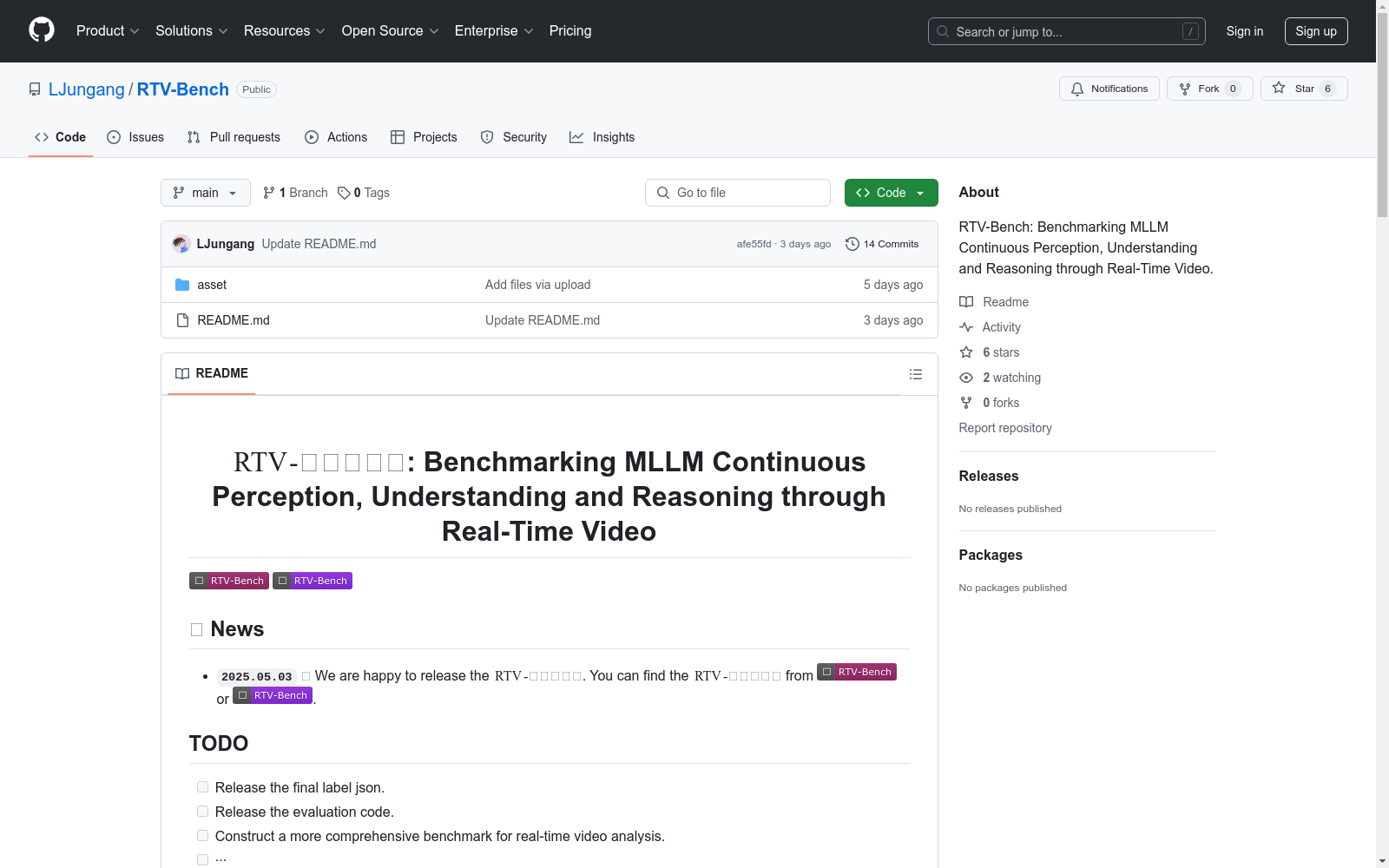This screenshot has width=1389, height=868.
Task: Click the tag icon beside 0 Tags
Action: [344, 193]
